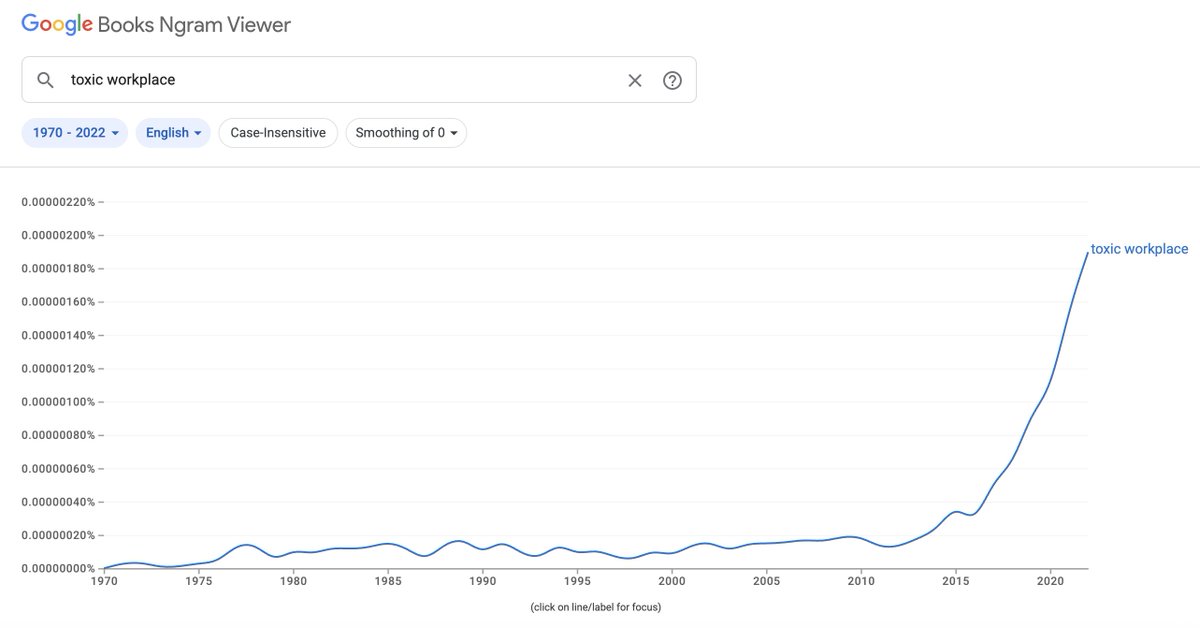Click the 1990 x-axis year label
1200x628 pixels.
click(482, 581)
